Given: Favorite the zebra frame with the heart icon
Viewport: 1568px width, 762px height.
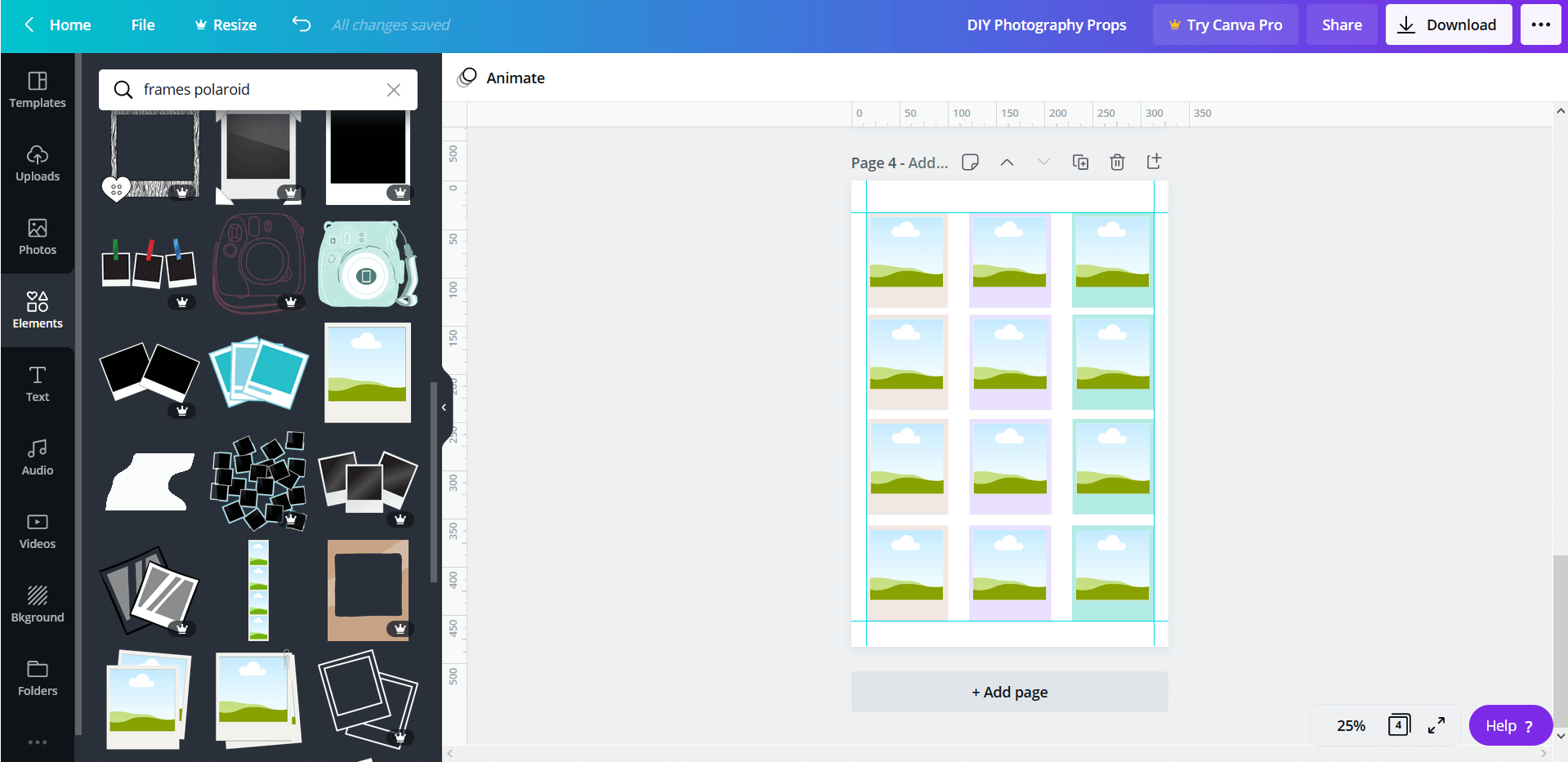Looking at the screenshot, I should click(116, 189).
